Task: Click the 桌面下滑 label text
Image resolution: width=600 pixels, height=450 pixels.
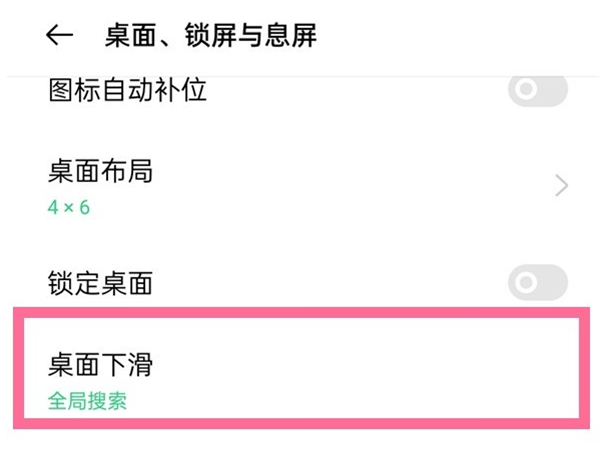Action: [99, 365]
